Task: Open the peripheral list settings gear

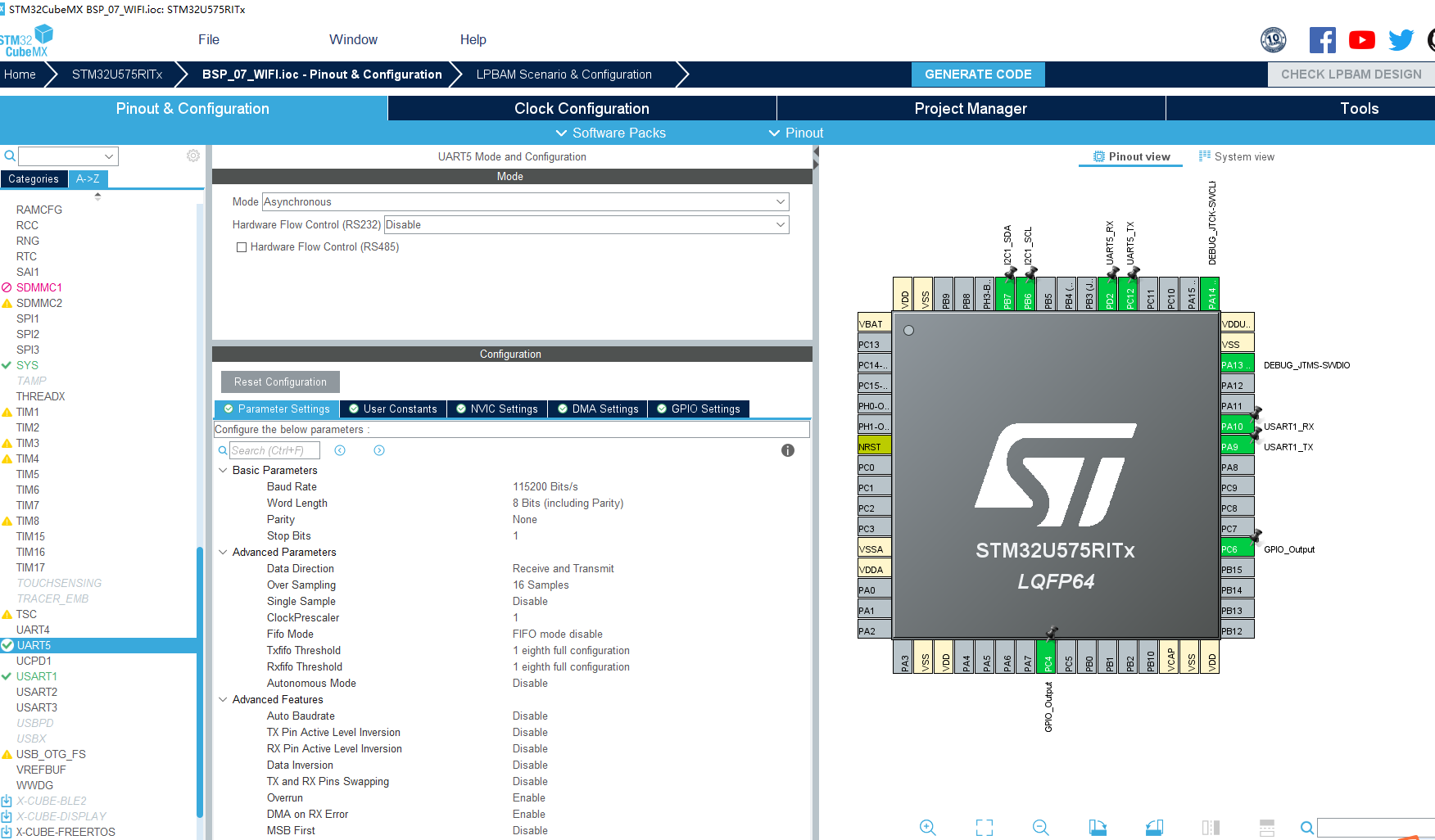Action: [193, 156]
